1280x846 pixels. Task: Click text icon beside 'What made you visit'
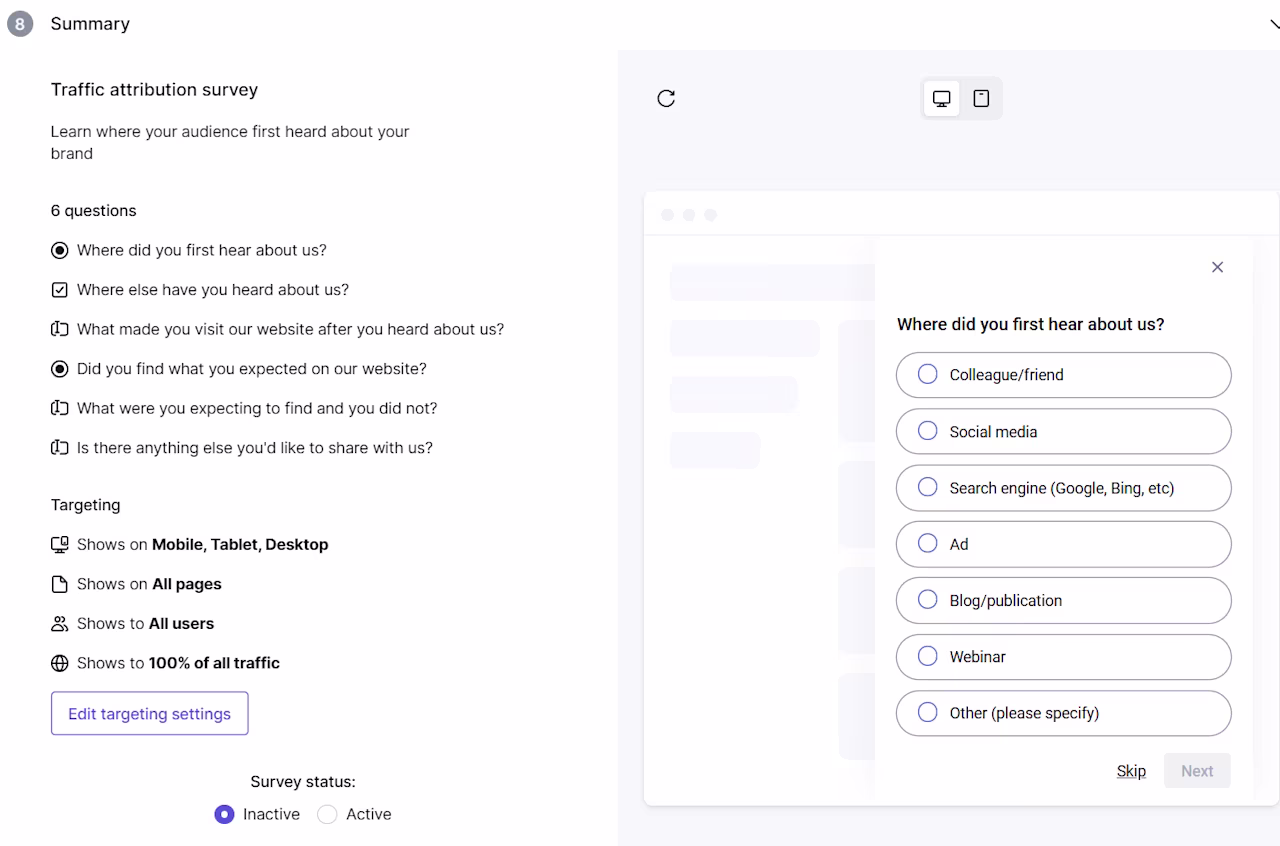[x=60, y=329]
